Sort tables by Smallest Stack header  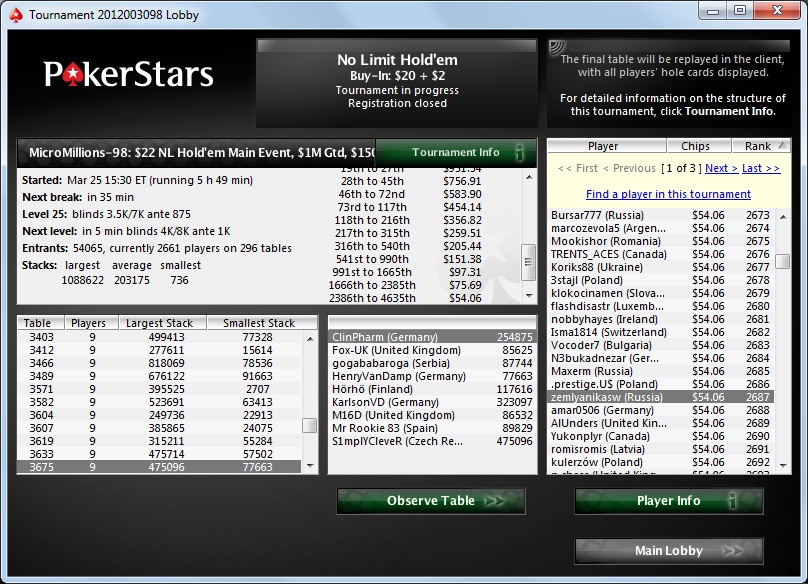point(262,323)
